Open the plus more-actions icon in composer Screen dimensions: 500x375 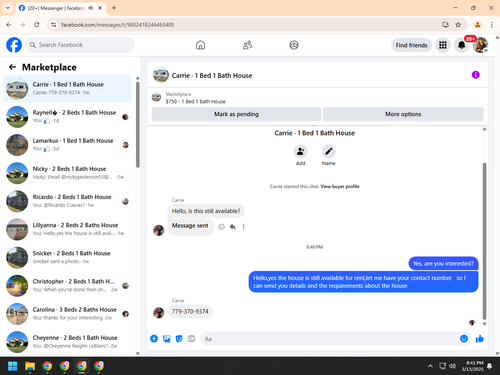[x=154, y=339]
